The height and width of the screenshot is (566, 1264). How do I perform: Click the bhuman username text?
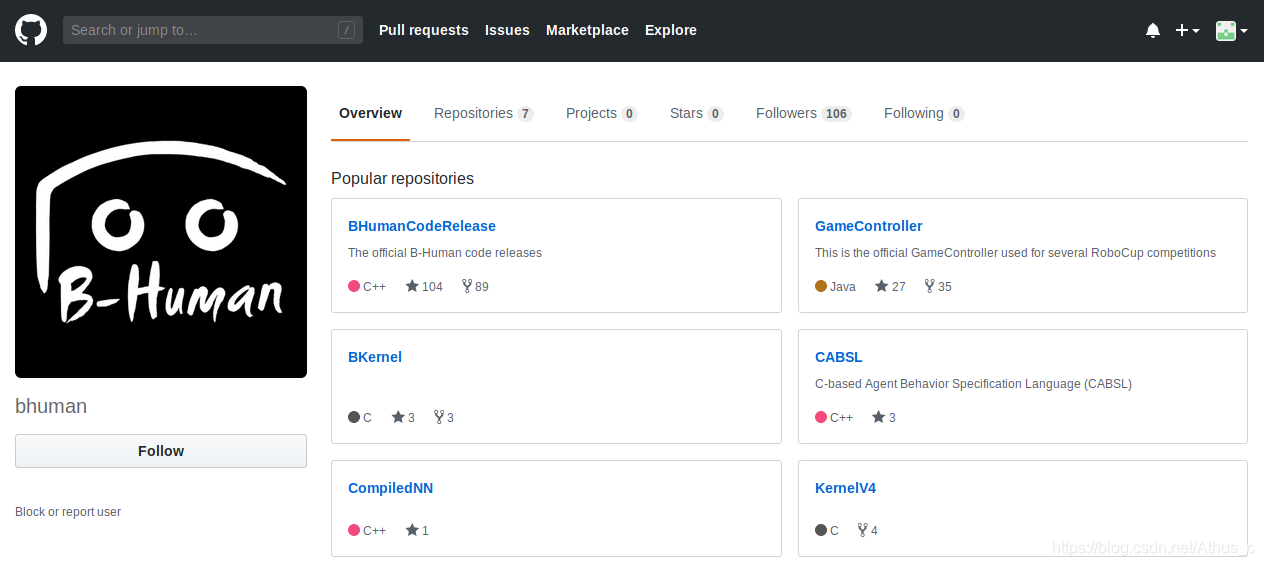51,407
